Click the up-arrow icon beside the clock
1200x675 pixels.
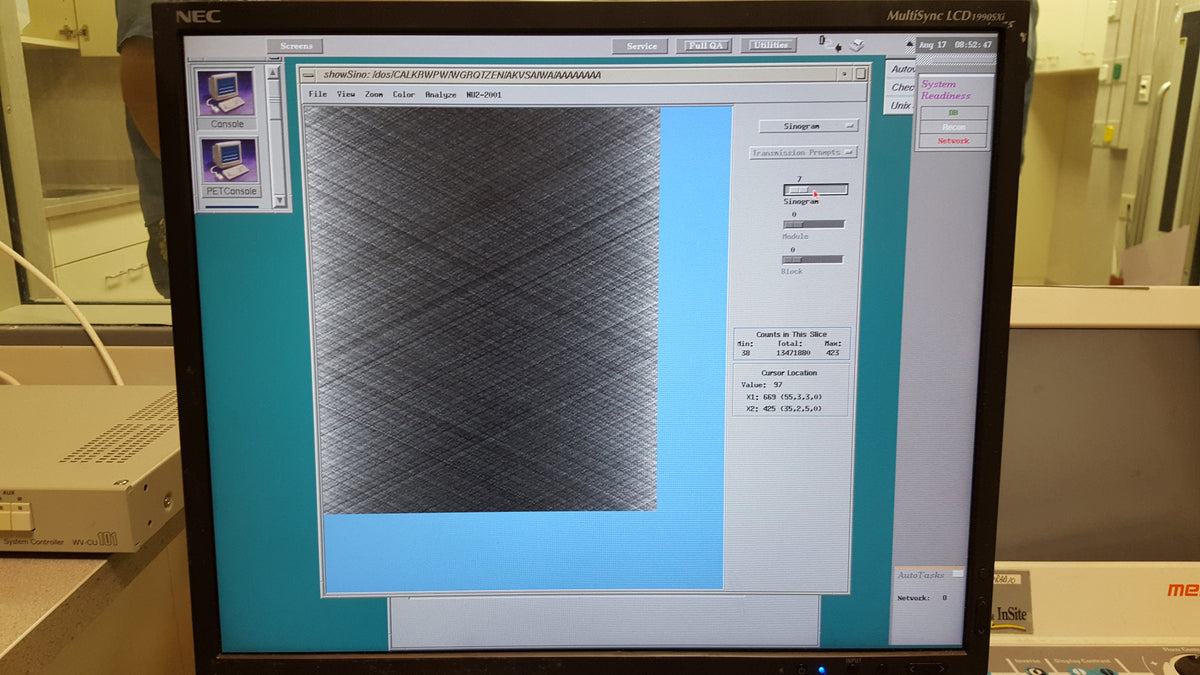click(910, 44)
